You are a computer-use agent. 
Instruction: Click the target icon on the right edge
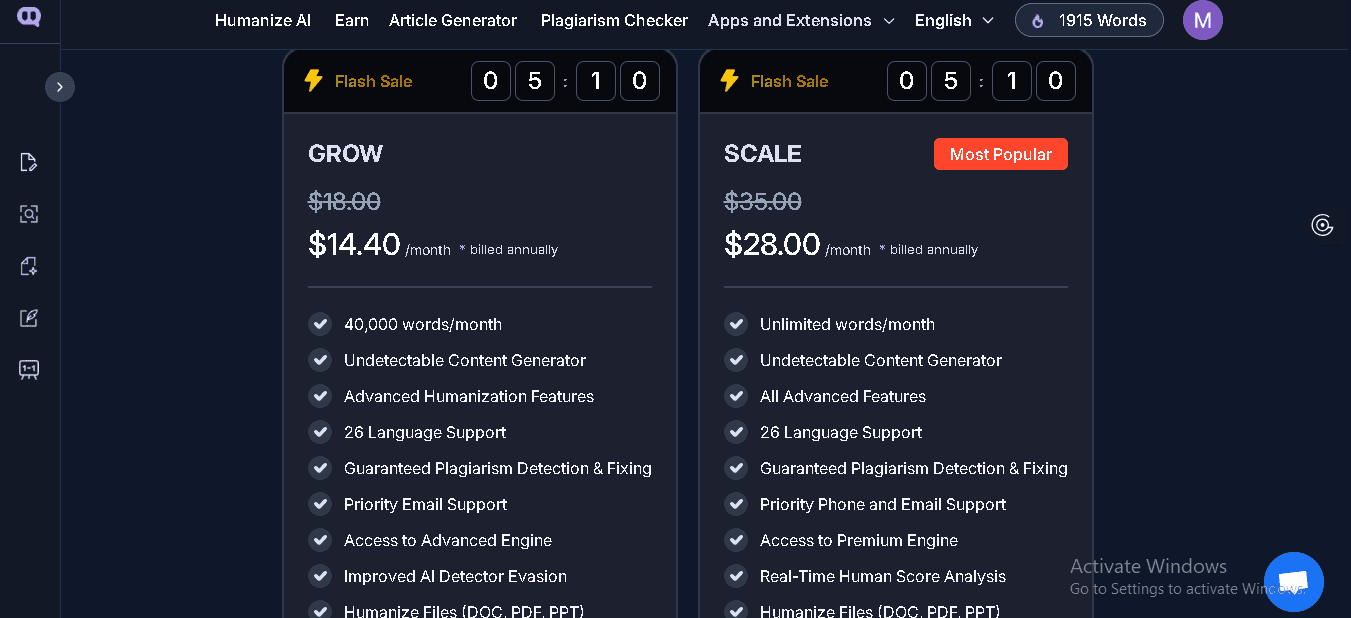click(x=1322, y=225)
